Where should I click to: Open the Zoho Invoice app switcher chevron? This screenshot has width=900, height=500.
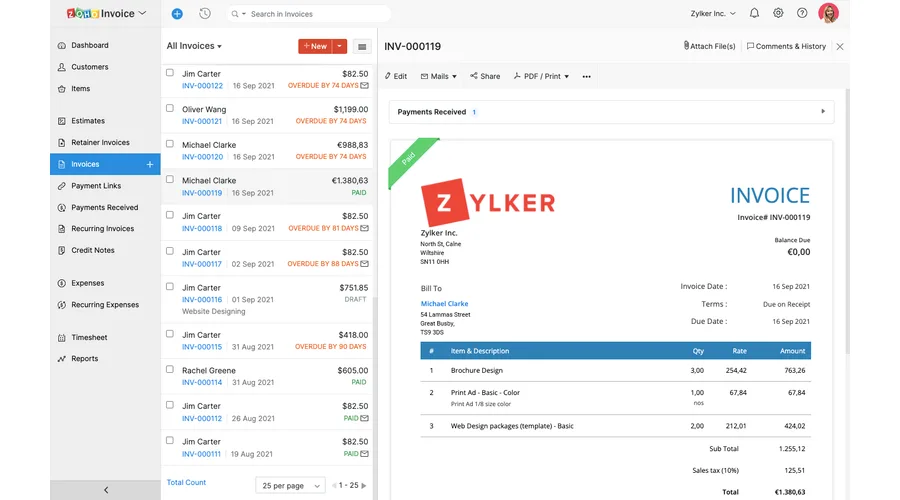[x=142, y=13]
